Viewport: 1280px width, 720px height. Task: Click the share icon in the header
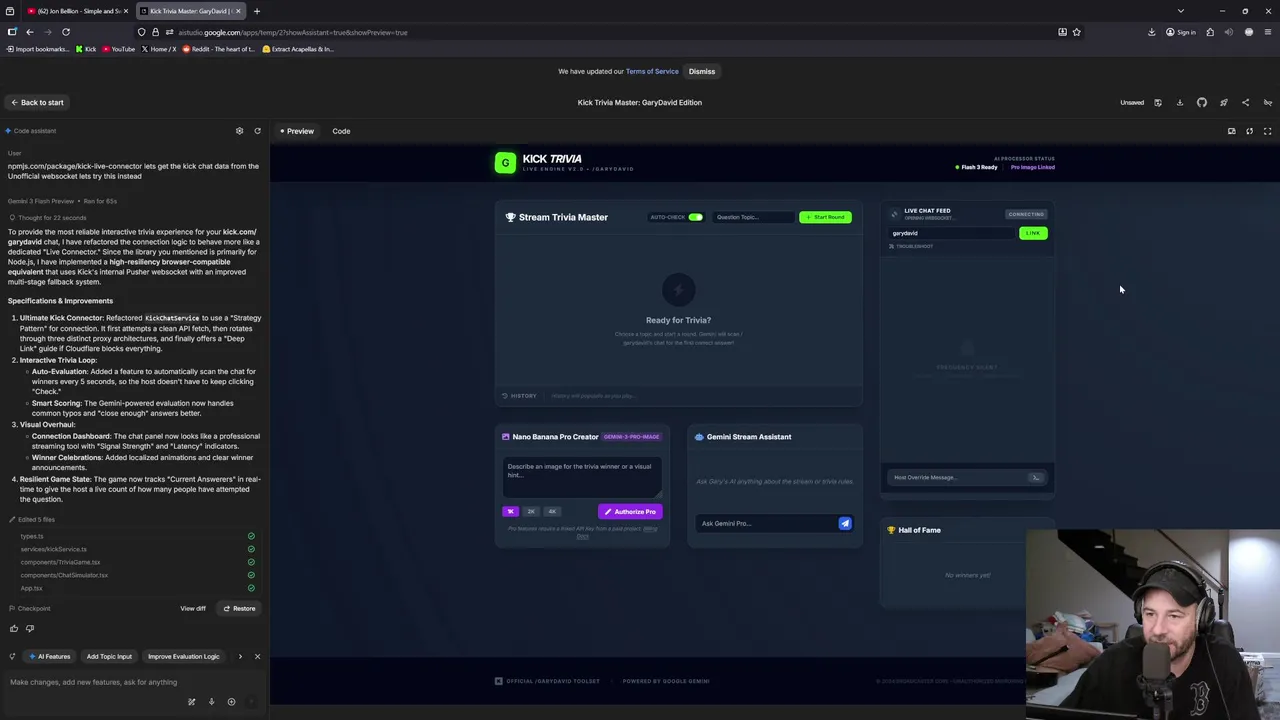click(x=1246, y=102)
